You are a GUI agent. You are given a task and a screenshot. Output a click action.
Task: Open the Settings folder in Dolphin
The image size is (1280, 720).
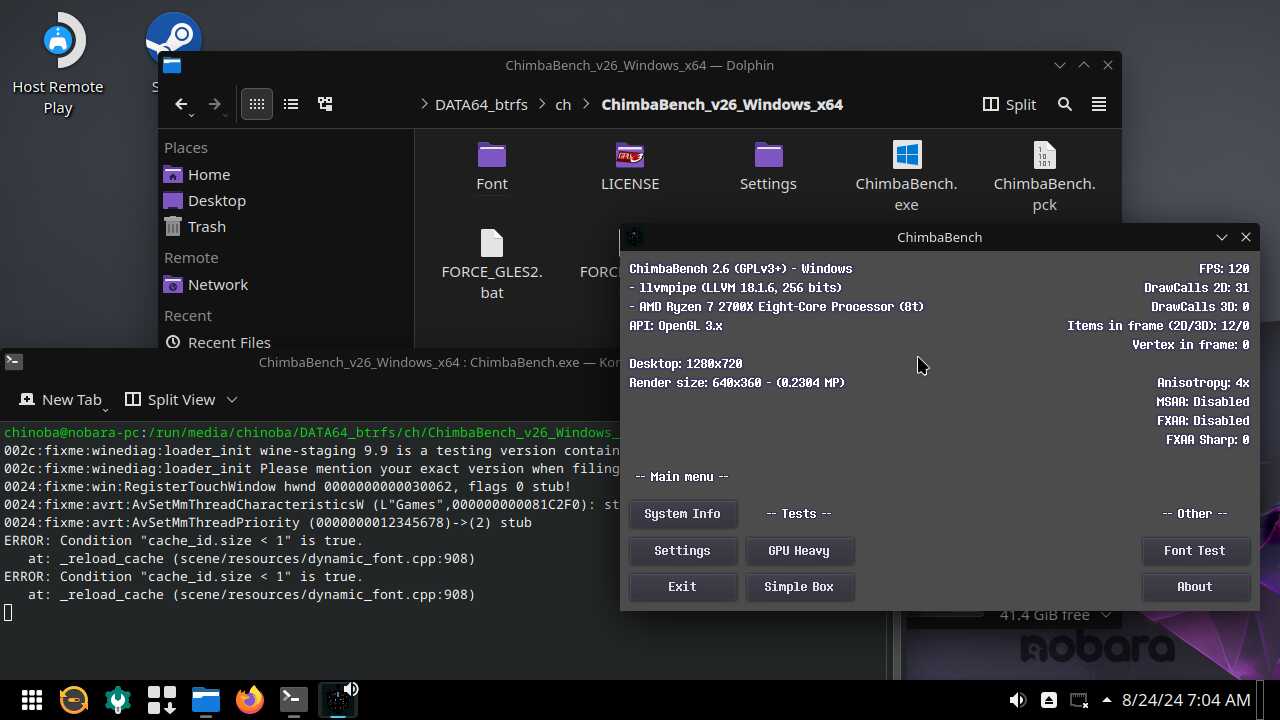tap(768, 166)
